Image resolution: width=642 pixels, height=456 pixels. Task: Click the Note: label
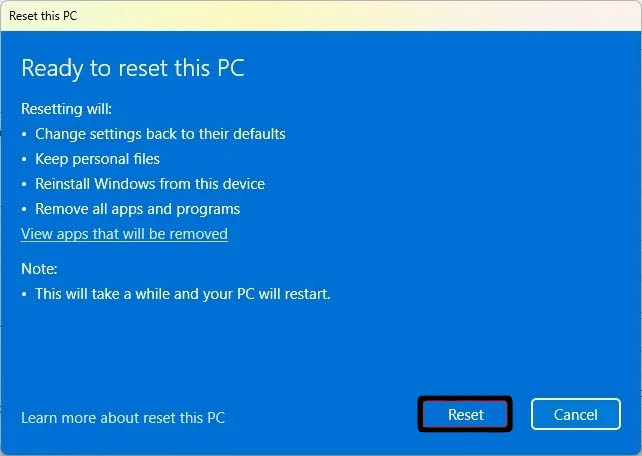tap(39, 269)
